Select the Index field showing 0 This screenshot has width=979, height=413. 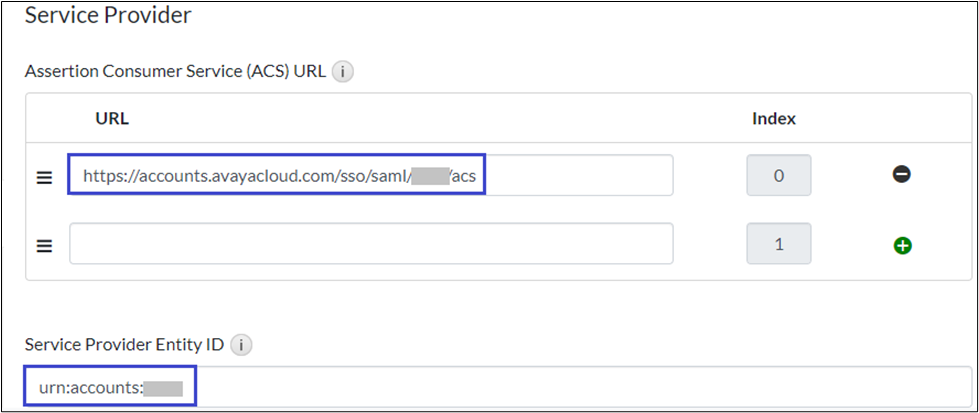[x=778, y=175]
